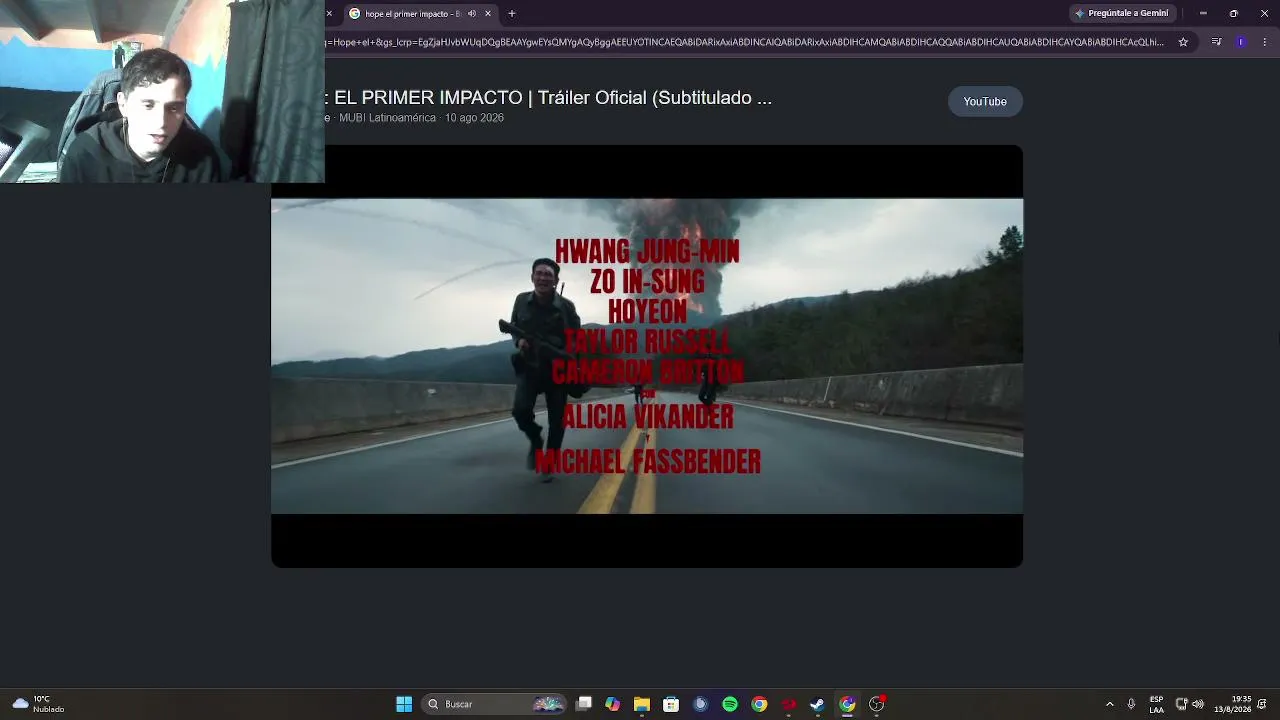Open Spotify from the taskbar
The image size is (1280, 720).
click(730, 704)
